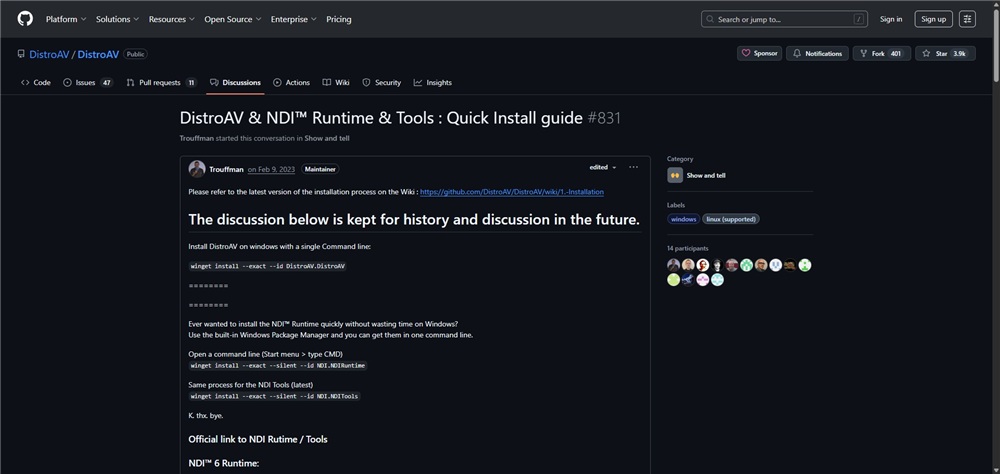Expand the Open Source menu
Viewport: 1000px width, 474px height.
[x=233, y=19]
